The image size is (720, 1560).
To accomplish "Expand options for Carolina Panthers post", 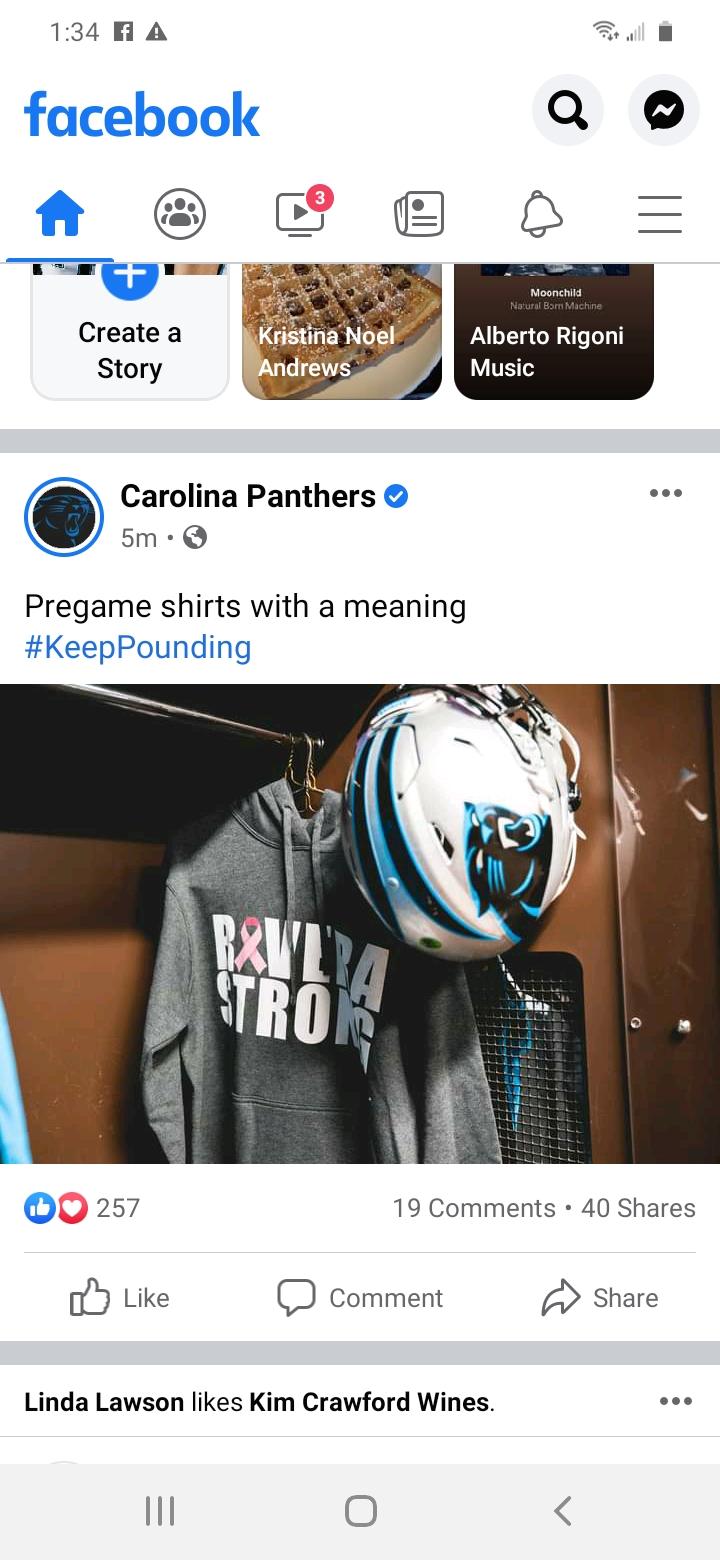I will (x=666, y=493).
